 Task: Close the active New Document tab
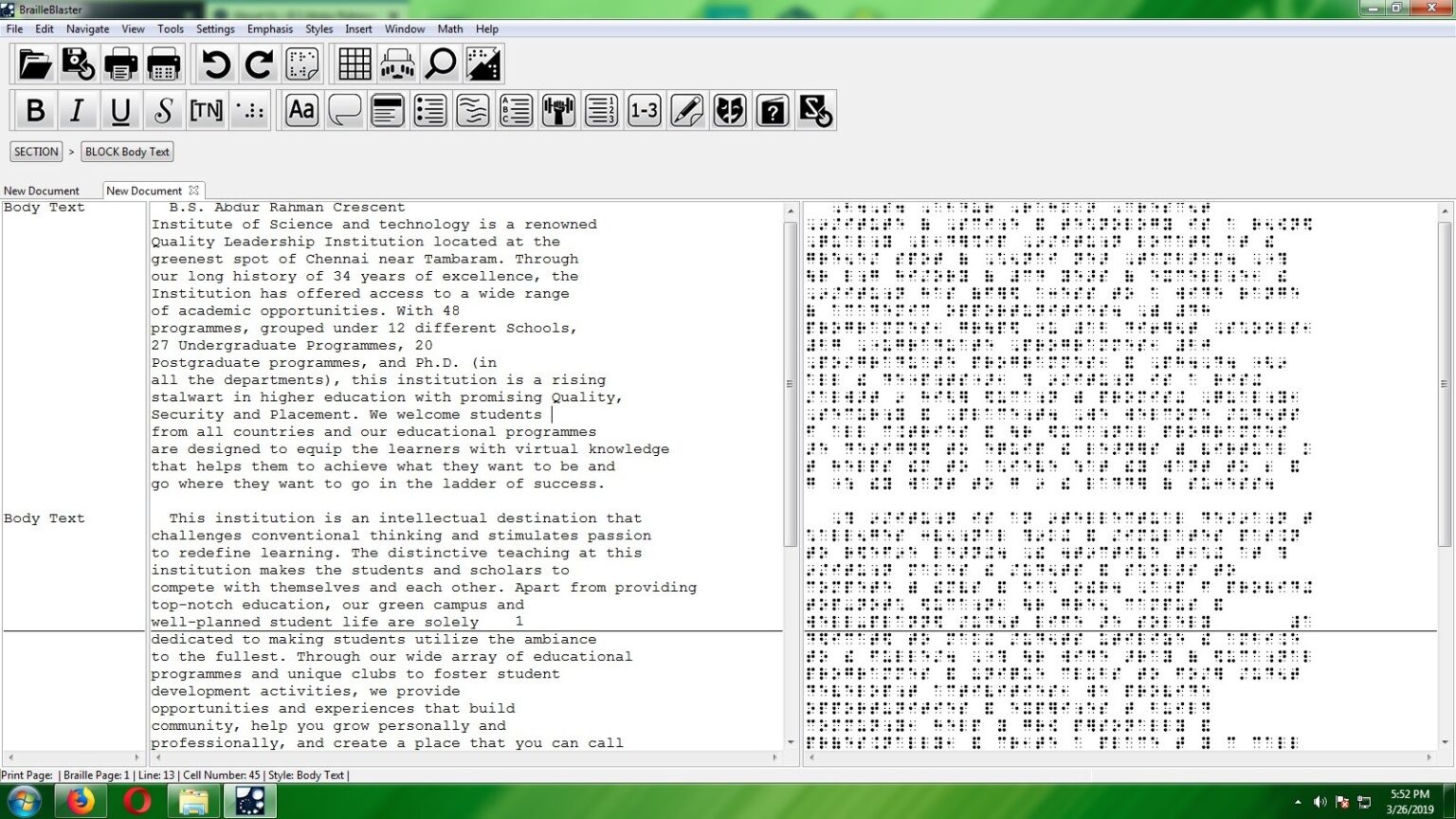[194, 191]
